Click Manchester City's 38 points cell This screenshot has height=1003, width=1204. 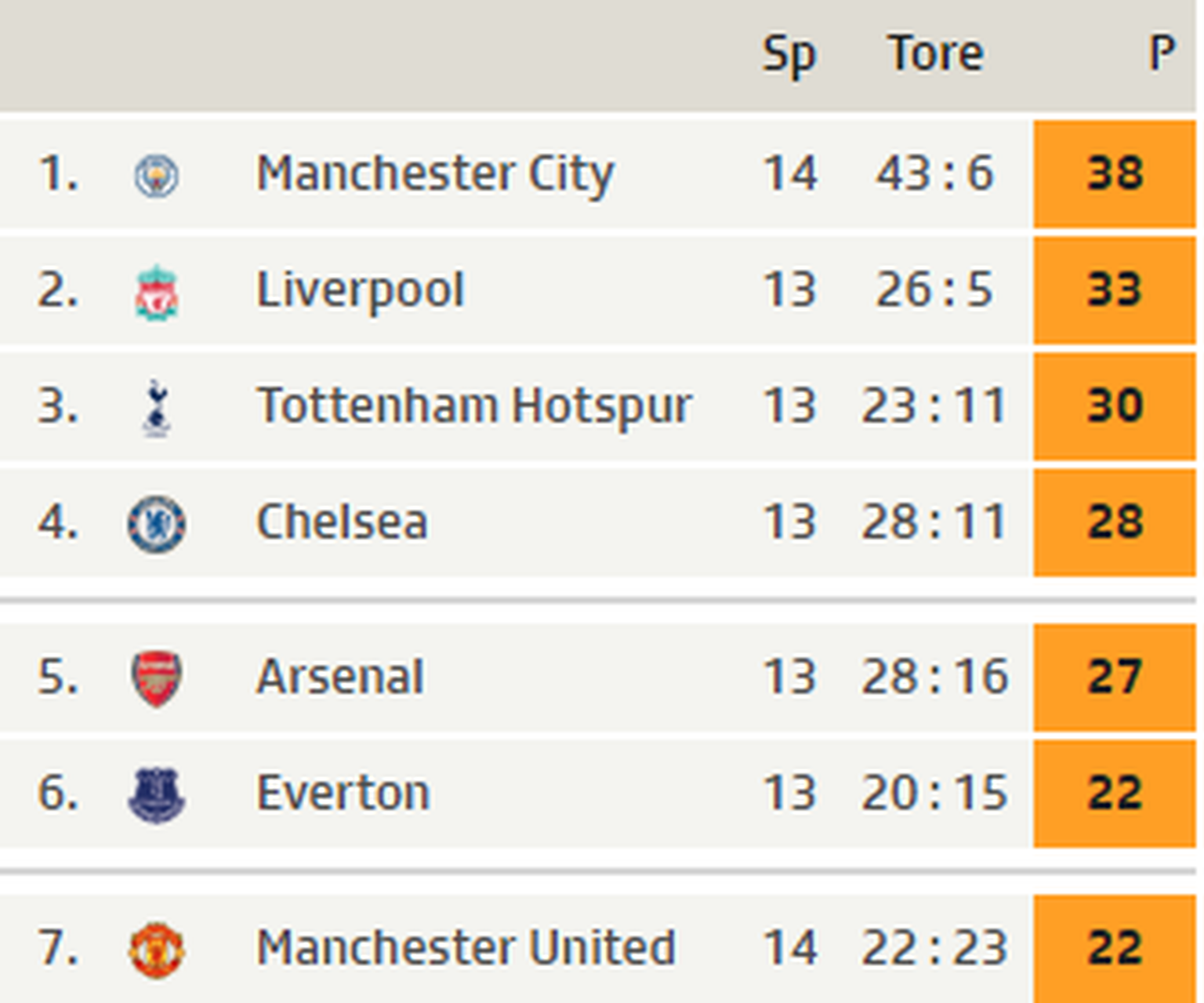pyautogui.click(x=1115, y=173)
